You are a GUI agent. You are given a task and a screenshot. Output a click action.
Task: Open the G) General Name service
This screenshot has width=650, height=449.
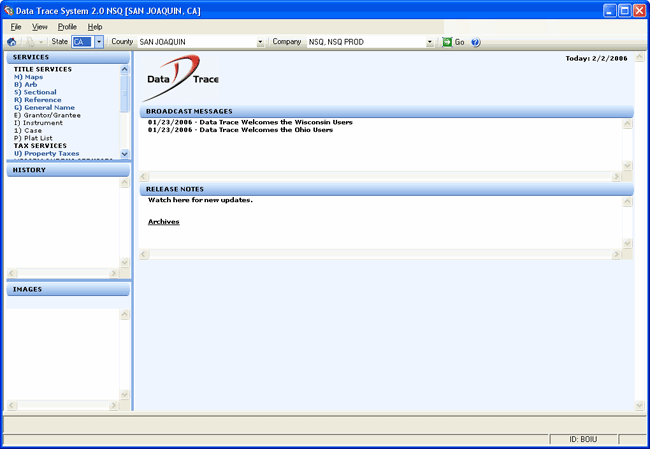pyautogui.click(x=44, y=107)
